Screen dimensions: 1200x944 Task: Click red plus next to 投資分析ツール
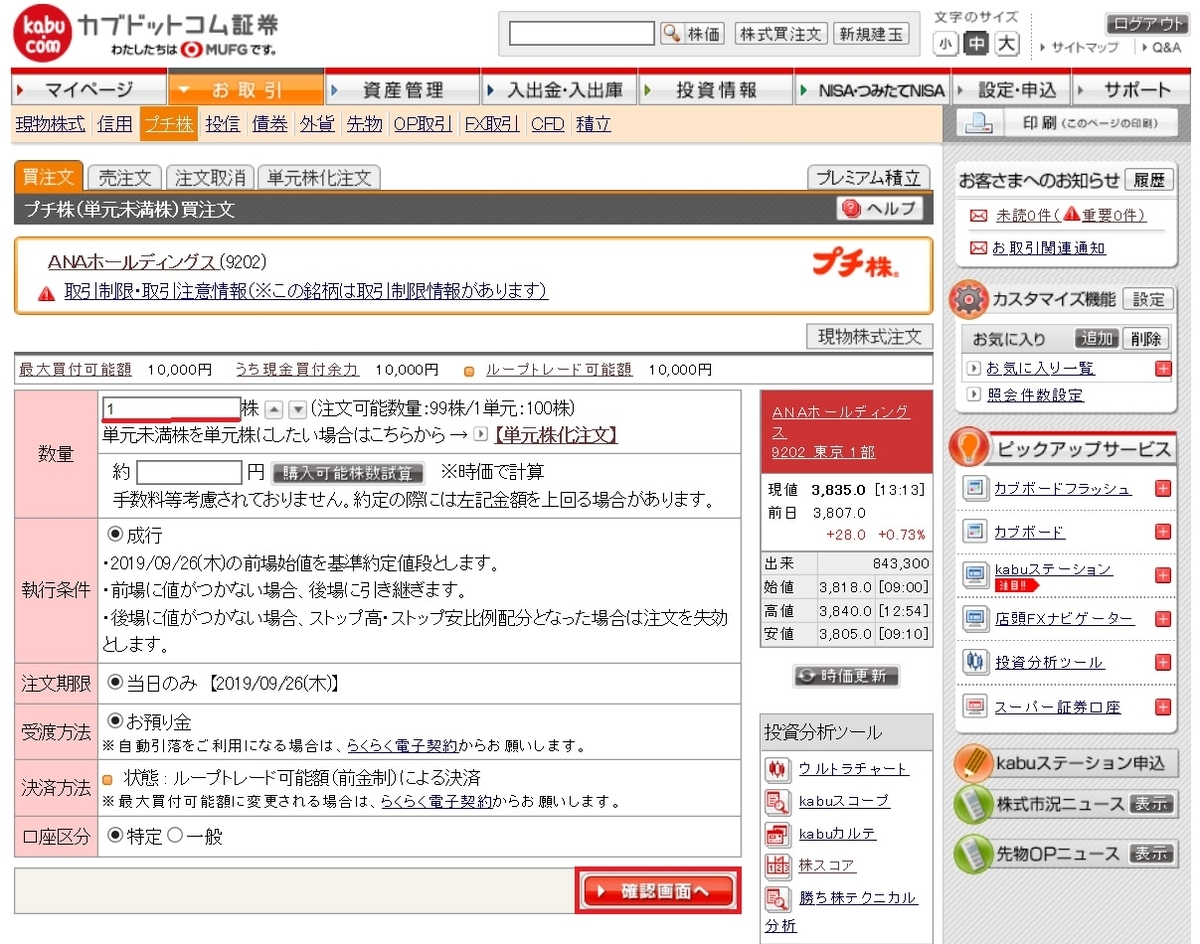click(1162, 662)
